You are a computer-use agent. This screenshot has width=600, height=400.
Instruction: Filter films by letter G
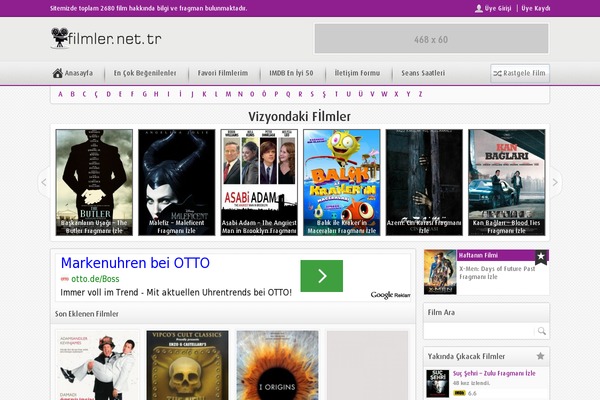point(144,94)
